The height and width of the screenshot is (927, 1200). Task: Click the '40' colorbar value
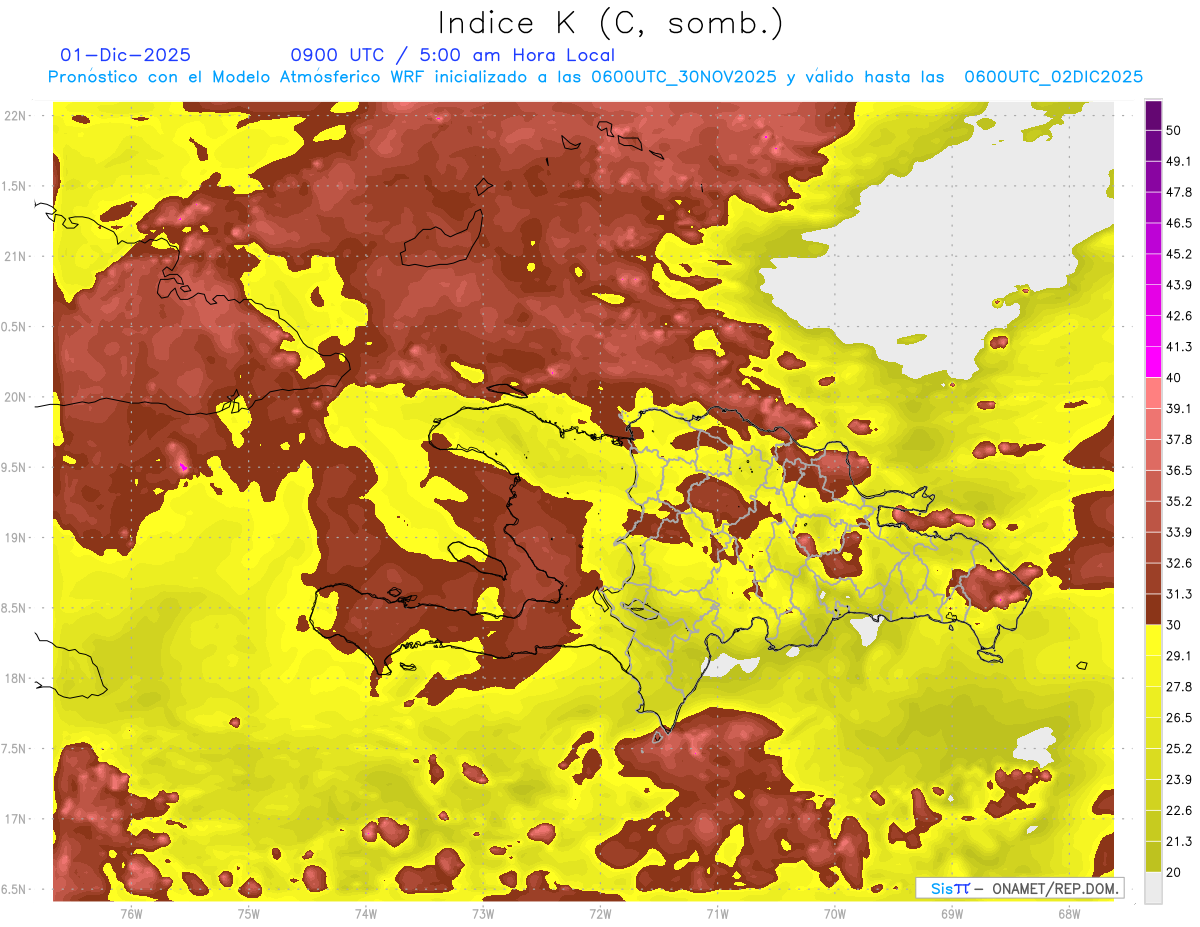click(1174, 377)
